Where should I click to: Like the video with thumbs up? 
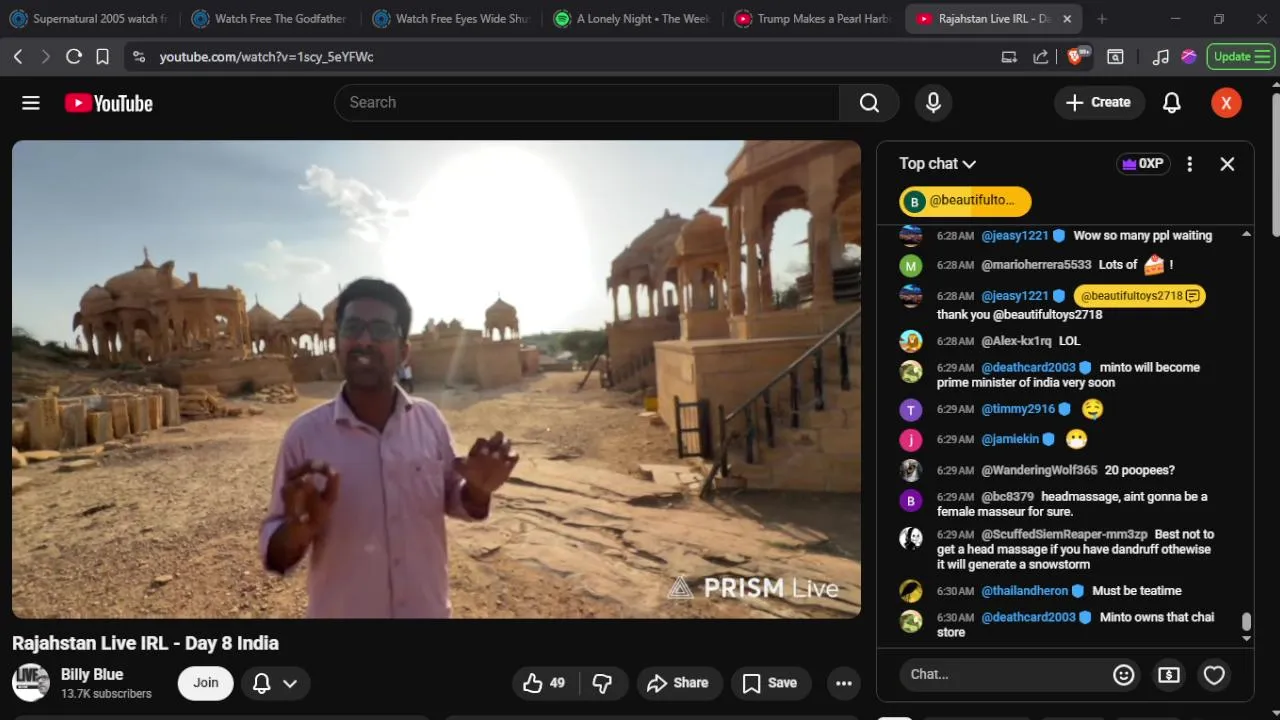545,683
